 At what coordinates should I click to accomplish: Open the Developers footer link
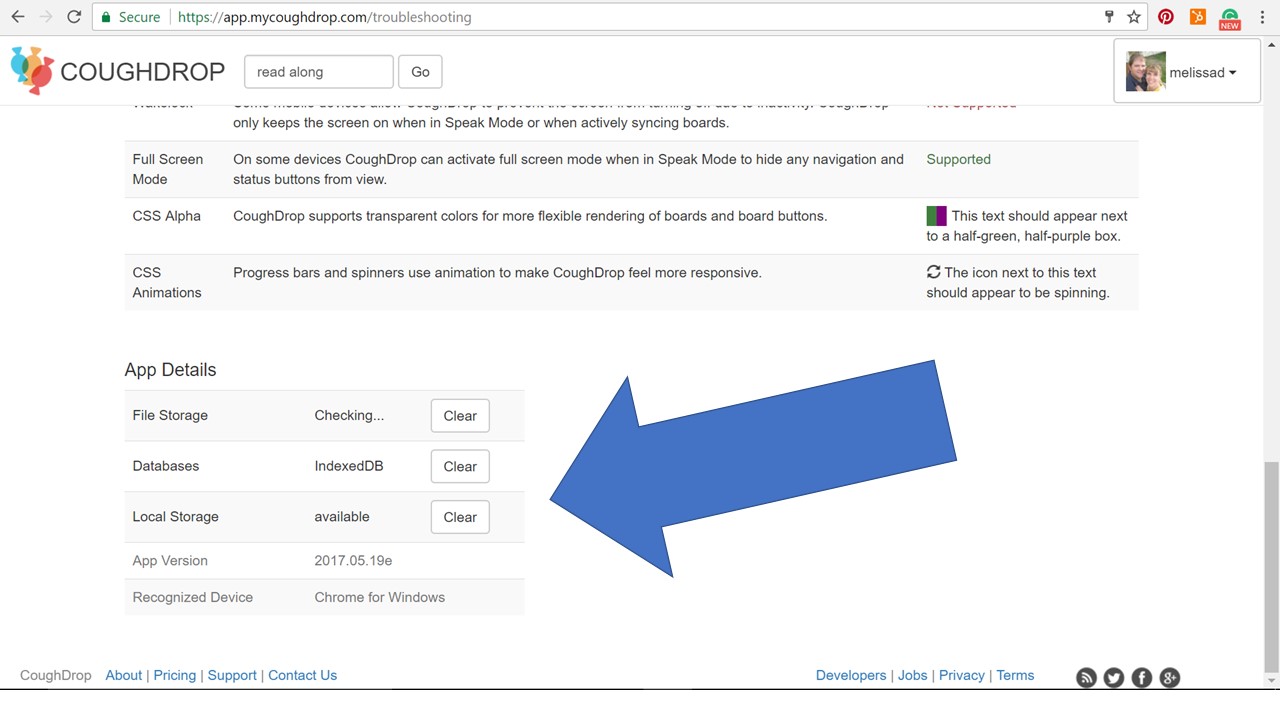pos(851,675)
